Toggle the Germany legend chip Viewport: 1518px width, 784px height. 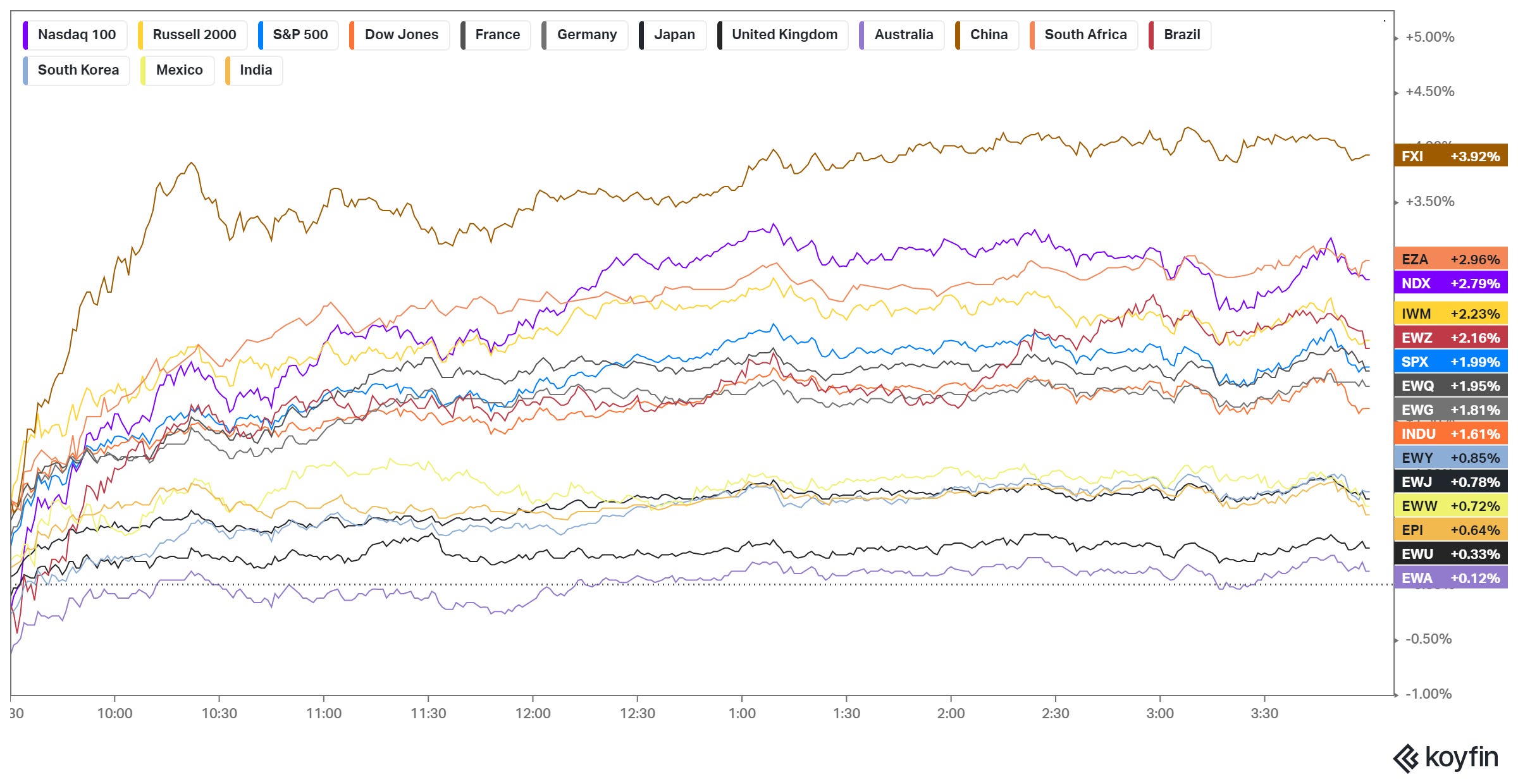click(585, 35)
